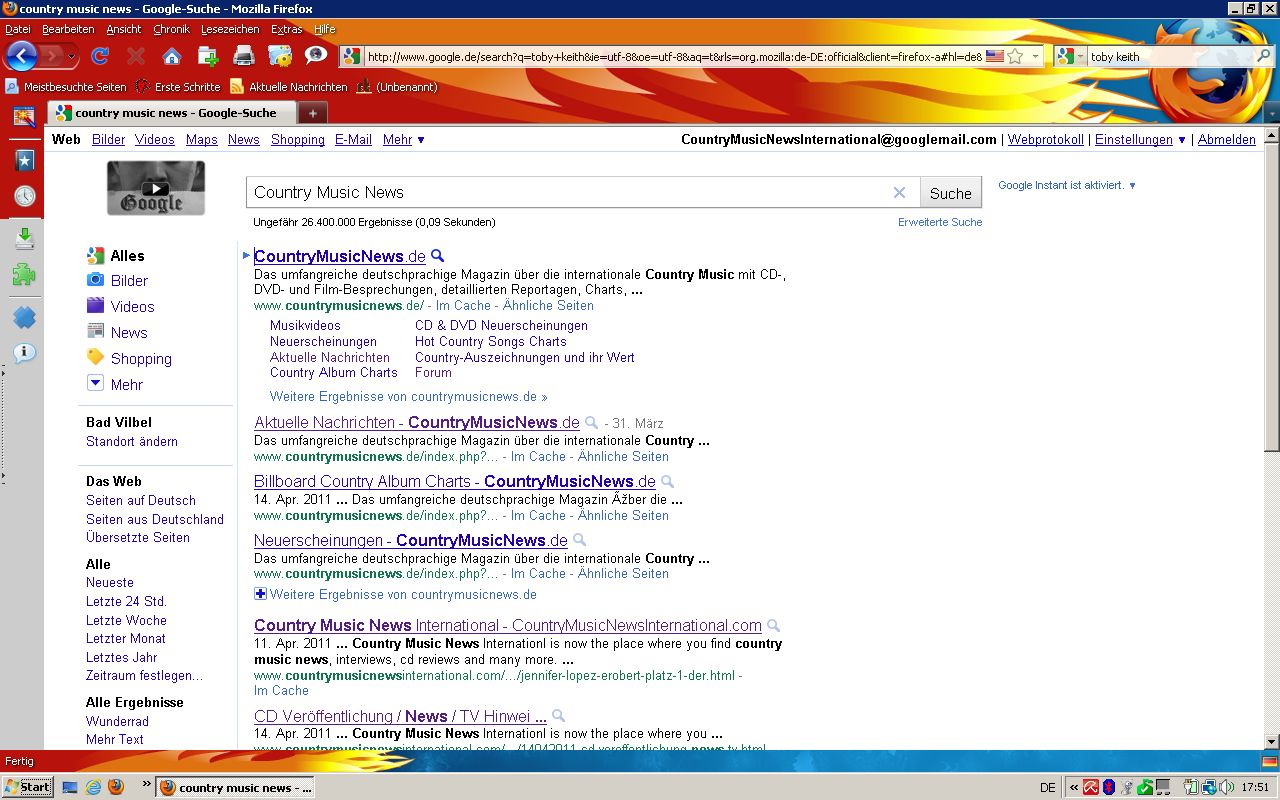The image size is (1280, 800).
Task: Go back with the blue back arrow
Action: tap(21, 56)
